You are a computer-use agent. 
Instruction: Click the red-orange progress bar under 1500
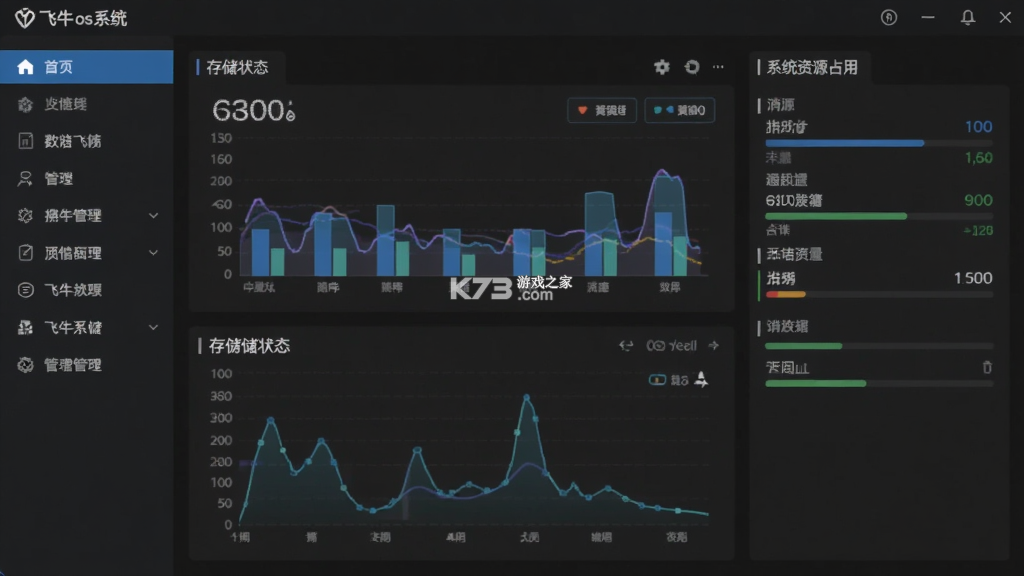pyautogui.click(x=786, y=295)
